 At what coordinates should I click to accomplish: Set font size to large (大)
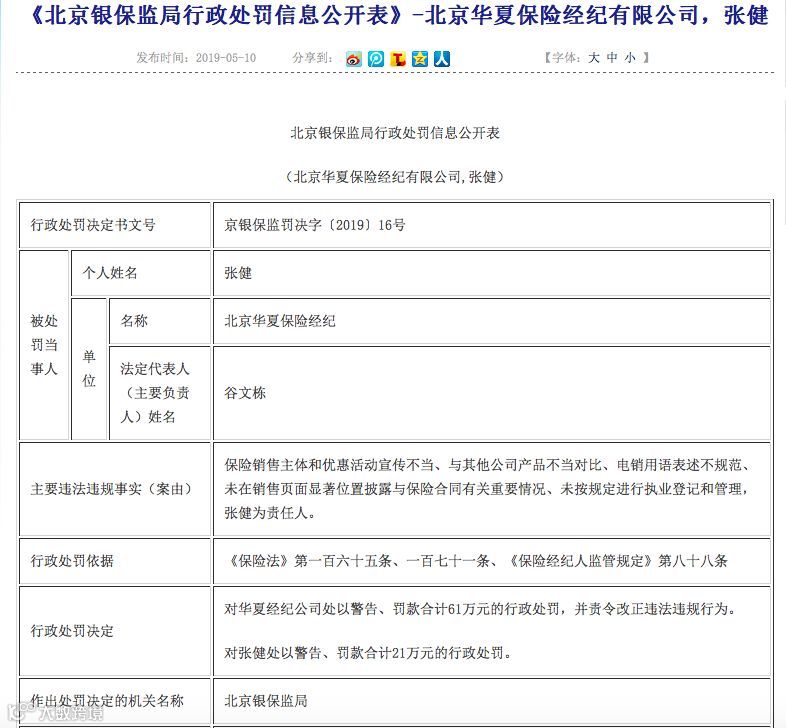pyautogui.click(x=594, y=58)
